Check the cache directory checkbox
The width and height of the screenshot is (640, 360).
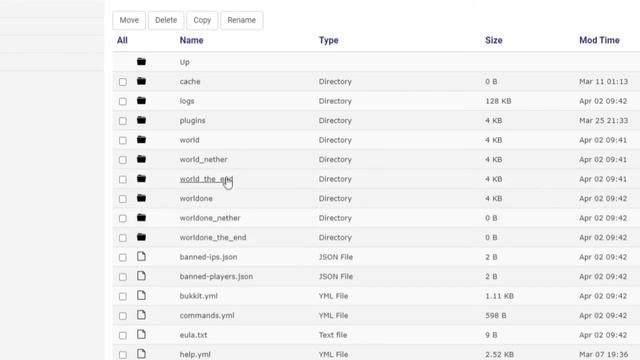[x=122, y=82]
